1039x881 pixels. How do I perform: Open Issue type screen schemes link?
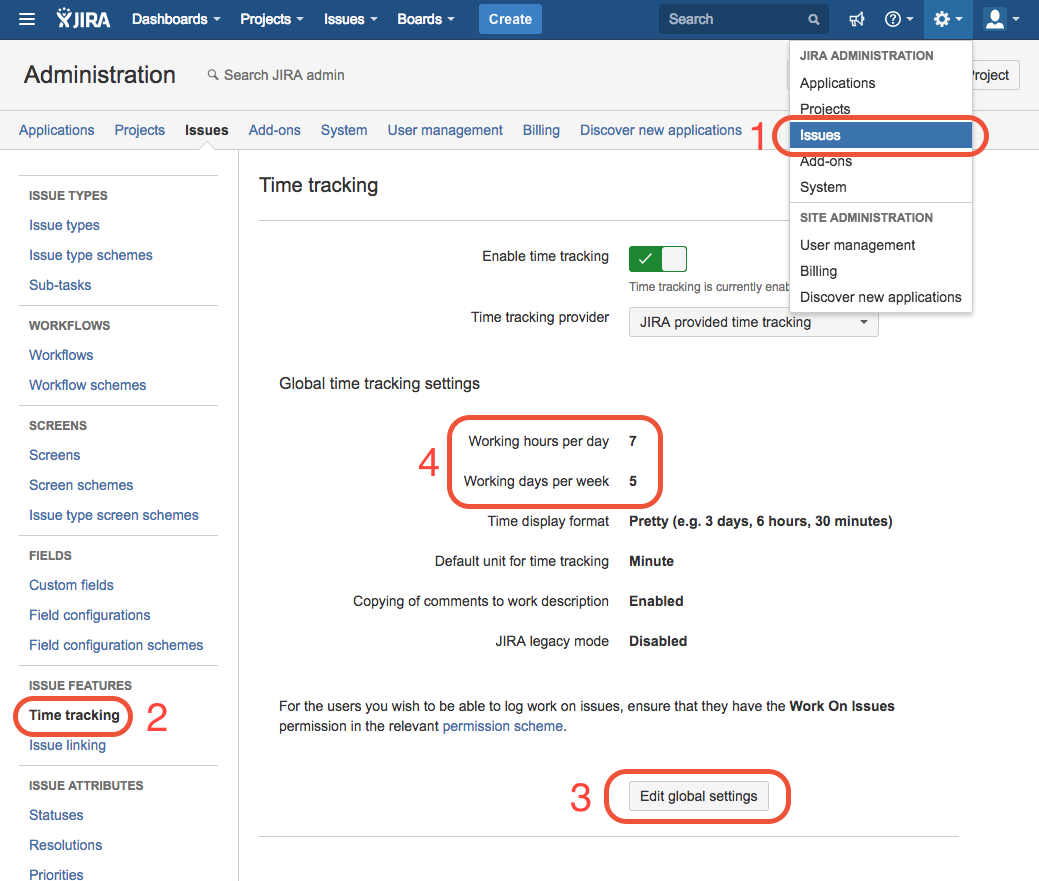pos(113,515)
